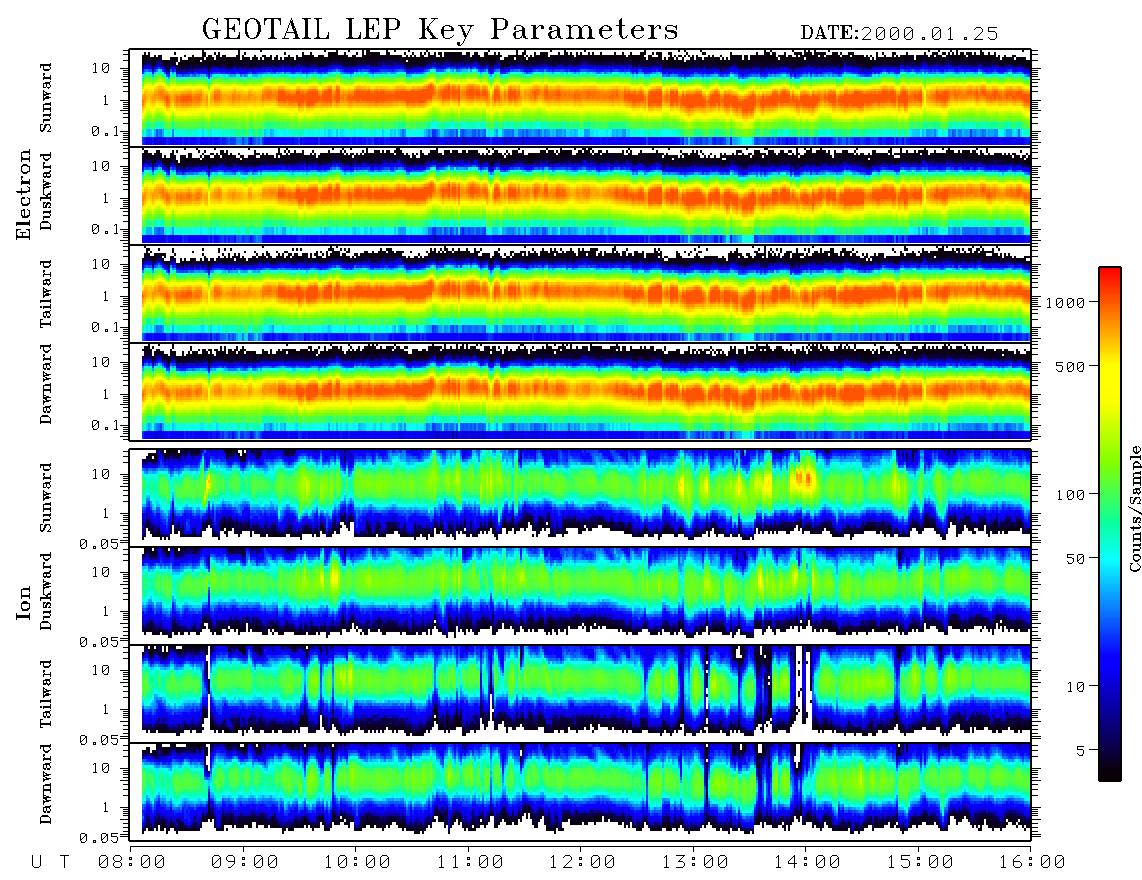Click the 5 colorbar tick label
1142x880 pixels.
(x=1081, y=751)
